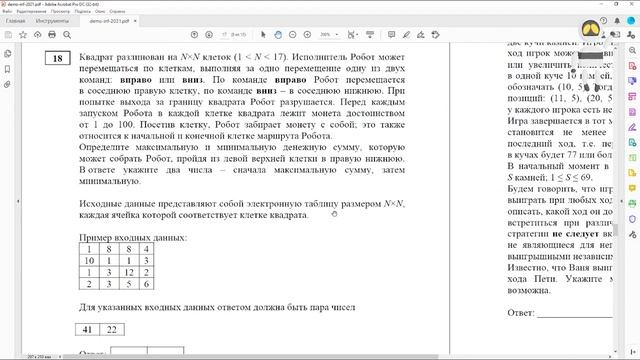
Task: Select the Highlight pen tool
Action: click(406, 35)
